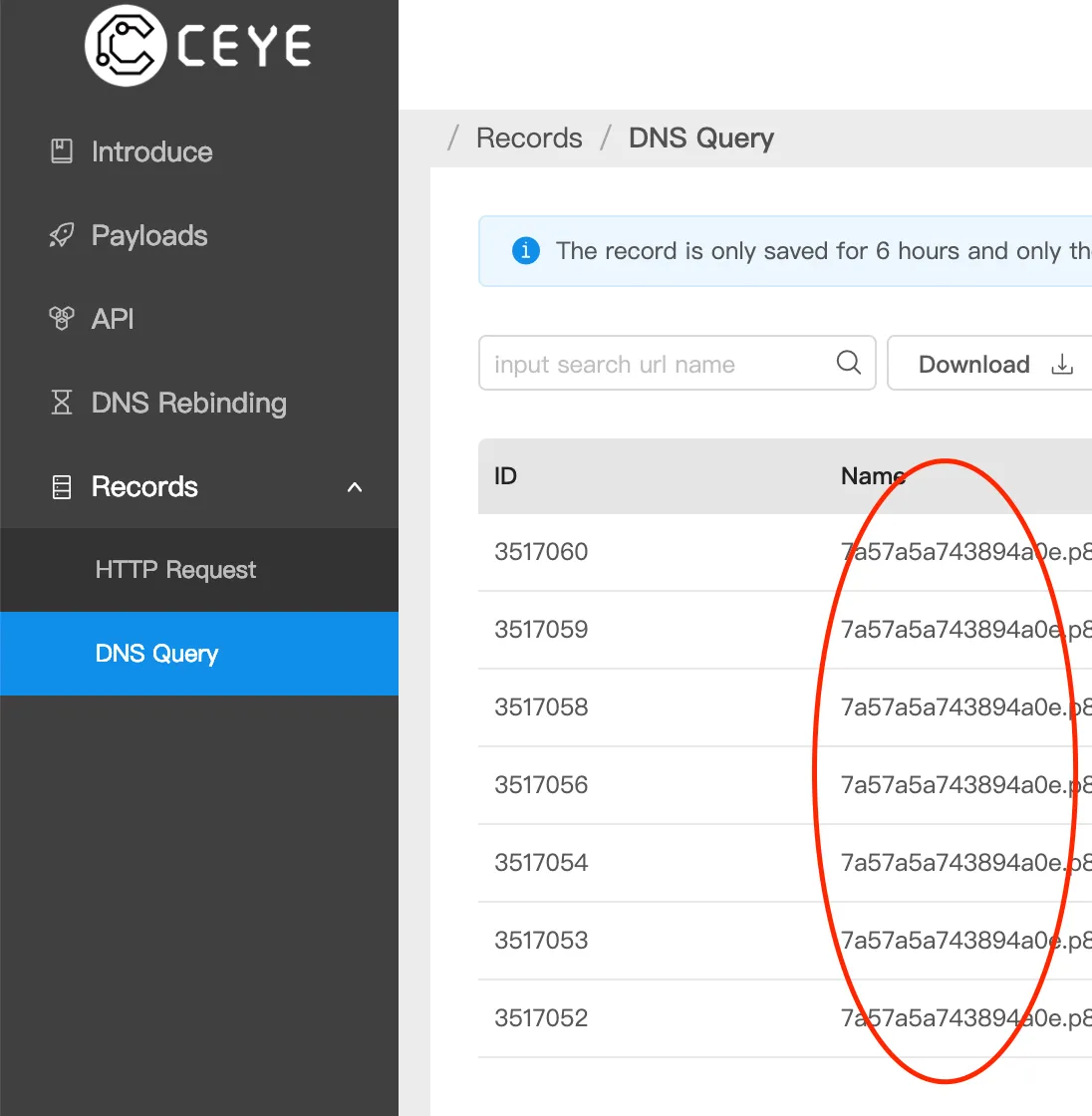Click the CEYE logo icon
This screenshot has width=1092, height=1116.
[x=126, y=46]
